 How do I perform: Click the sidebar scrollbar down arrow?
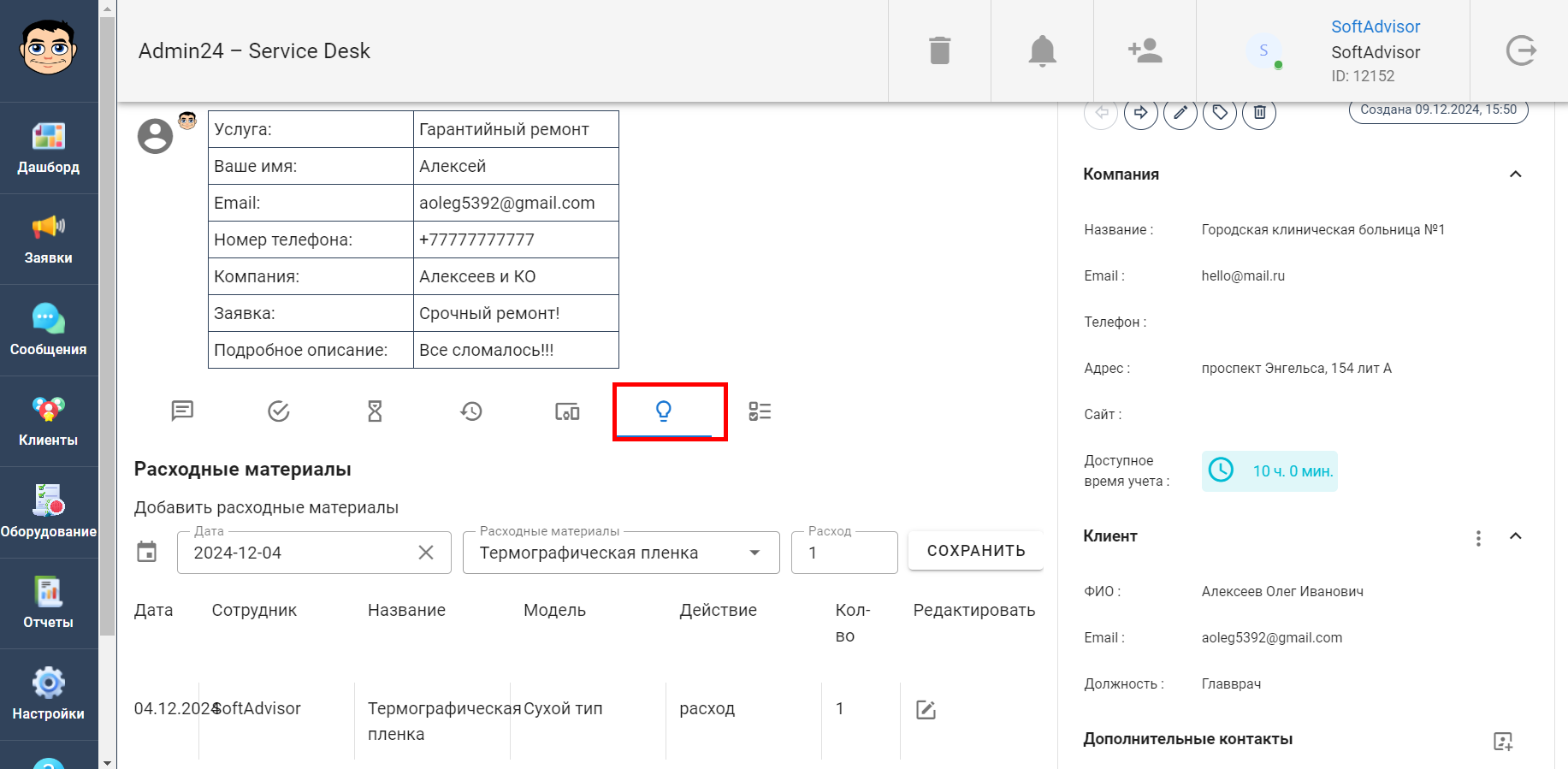point(107,761)
